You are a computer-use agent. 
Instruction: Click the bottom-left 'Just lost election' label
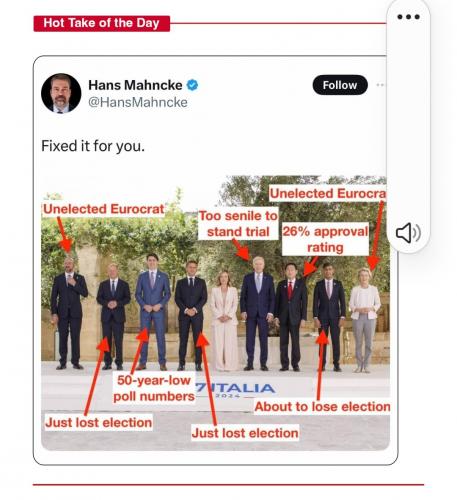(x=99, y=423)
